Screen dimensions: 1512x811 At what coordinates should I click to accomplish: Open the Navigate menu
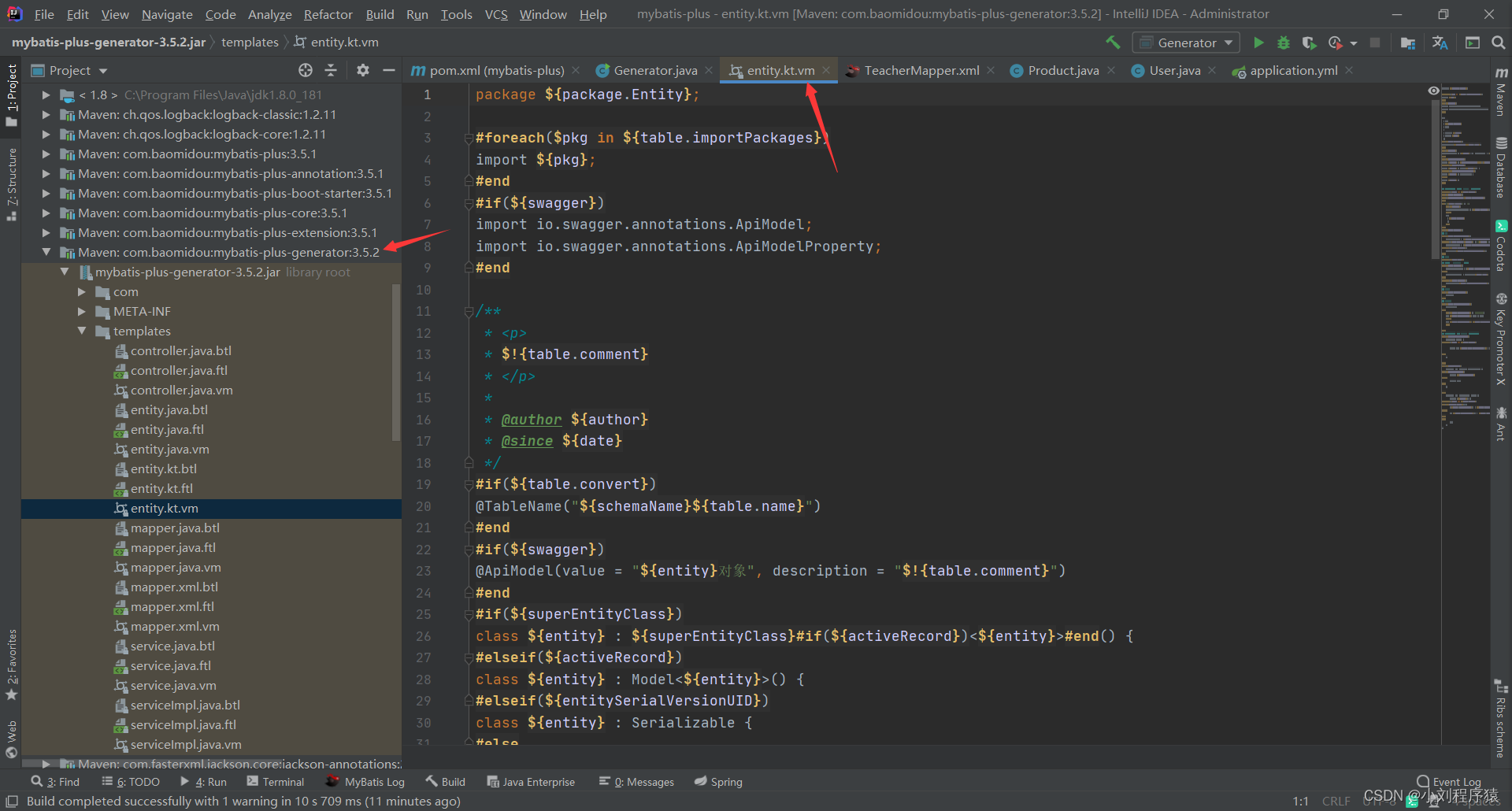[167, 14]
